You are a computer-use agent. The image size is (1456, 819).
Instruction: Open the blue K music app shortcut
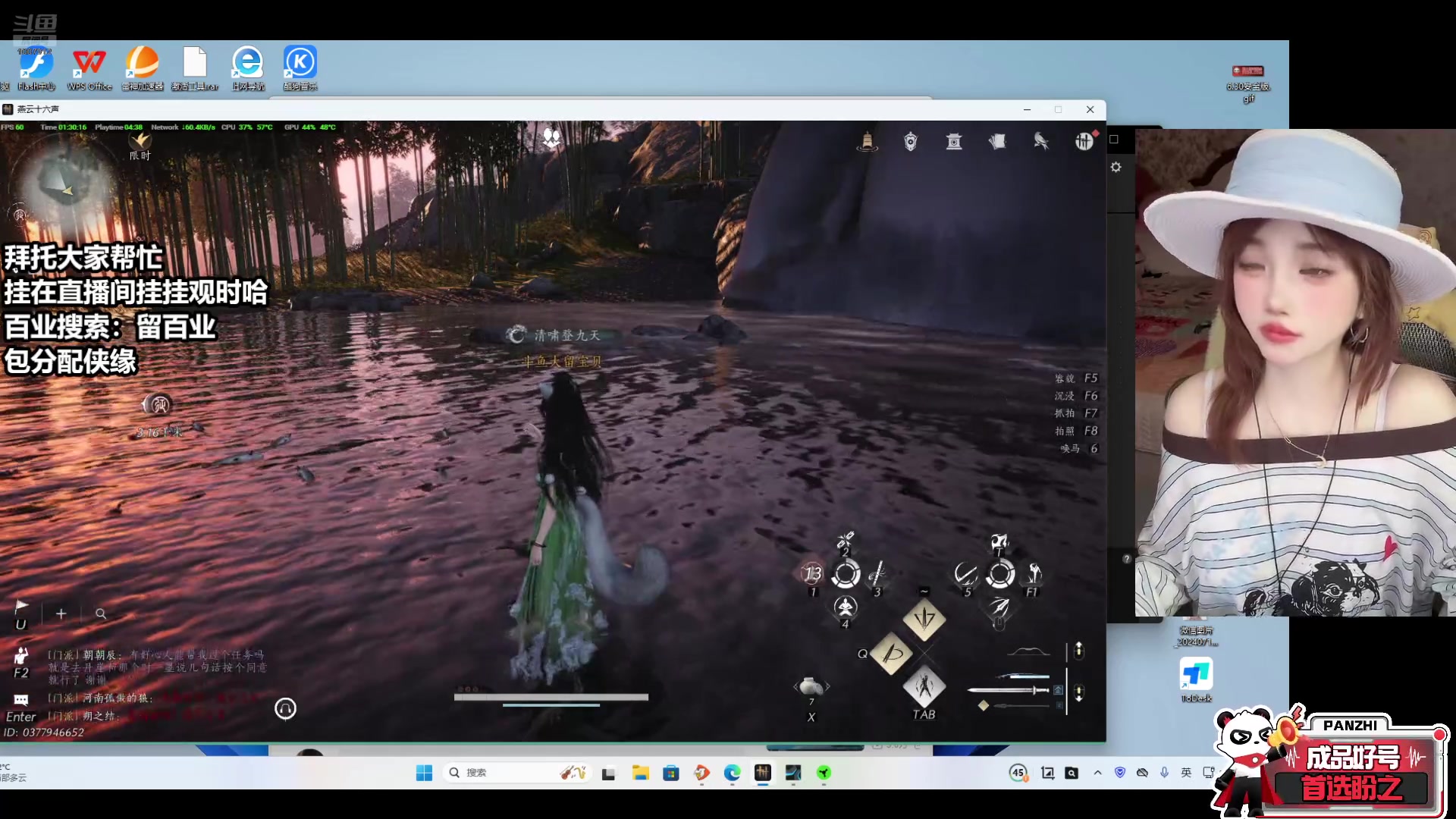pyautogui.click(x=300, y=68)
